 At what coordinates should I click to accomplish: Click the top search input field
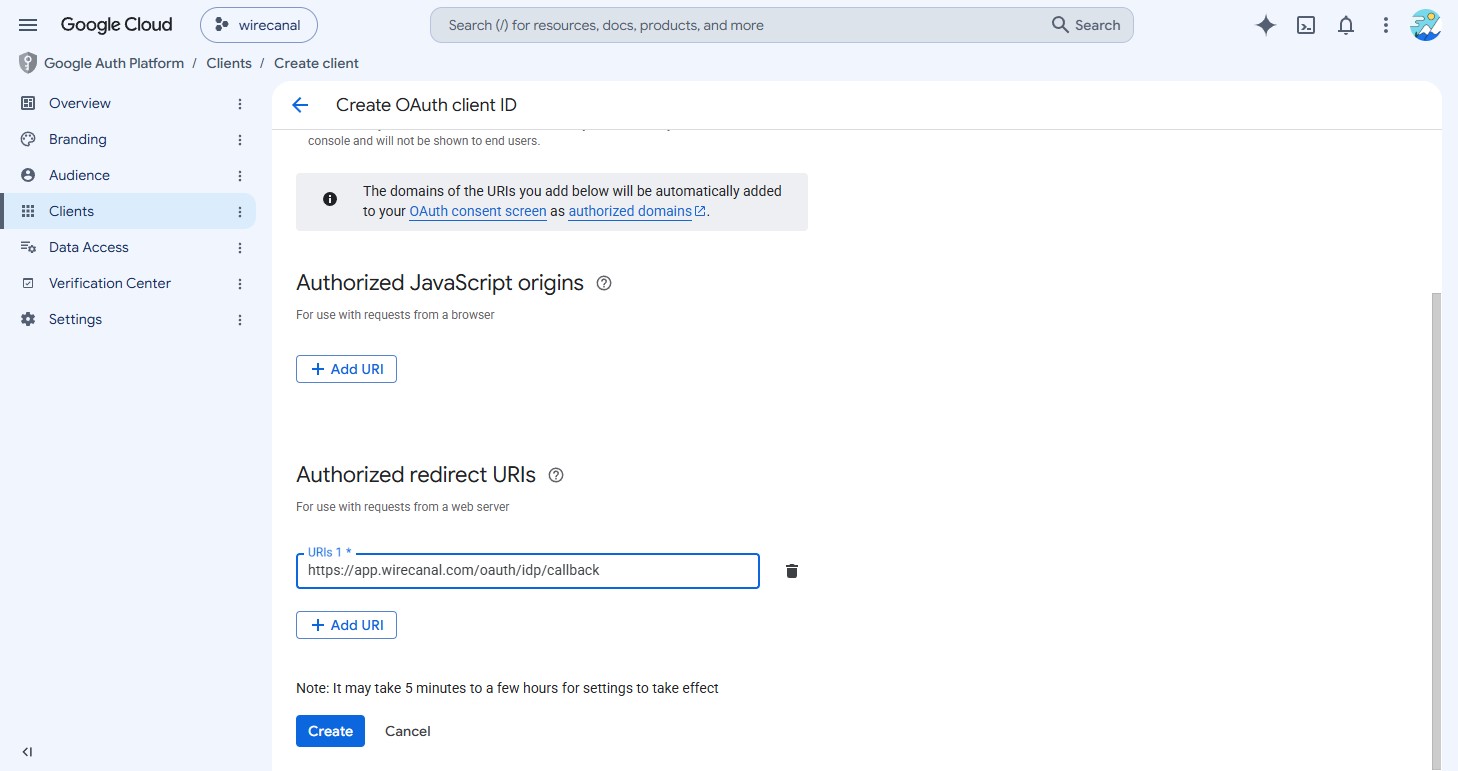coord(740,25)
